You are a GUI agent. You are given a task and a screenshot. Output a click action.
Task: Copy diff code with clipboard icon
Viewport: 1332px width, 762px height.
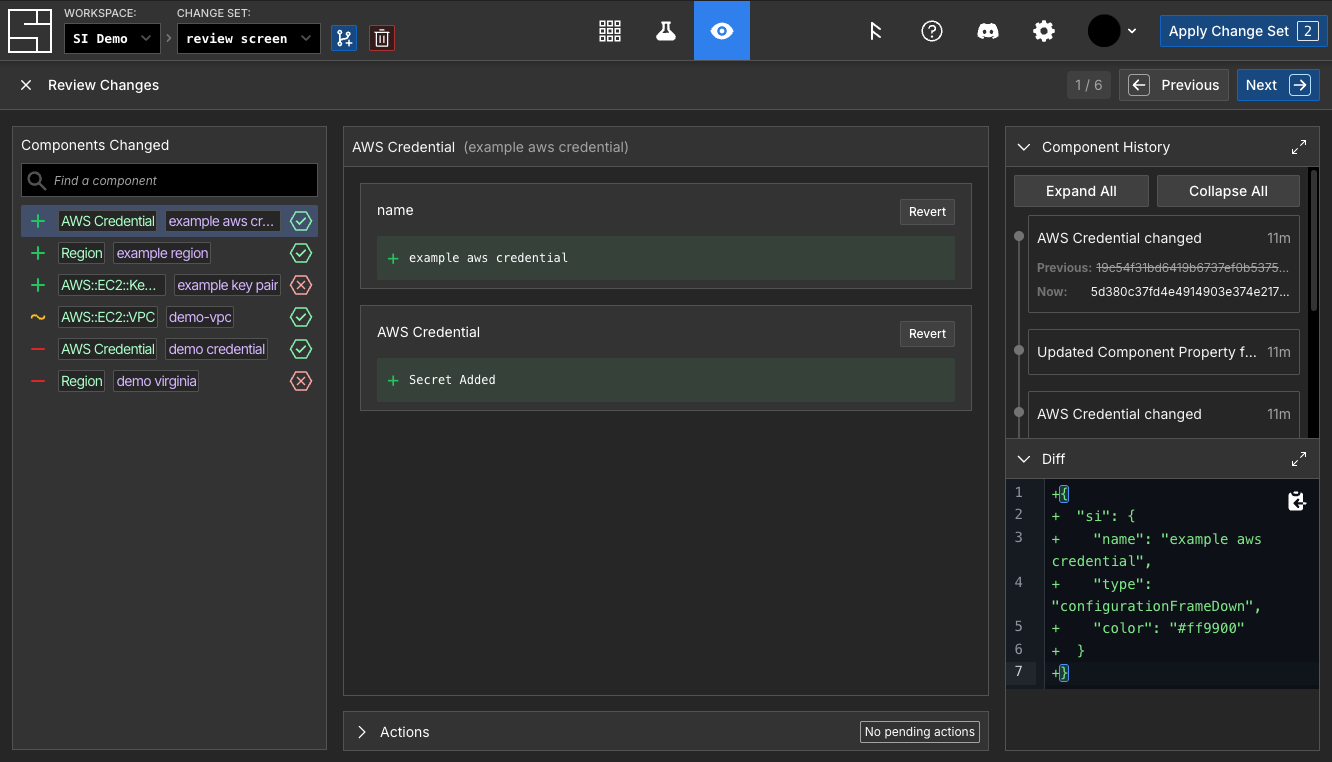click(x=1296, y=501)
